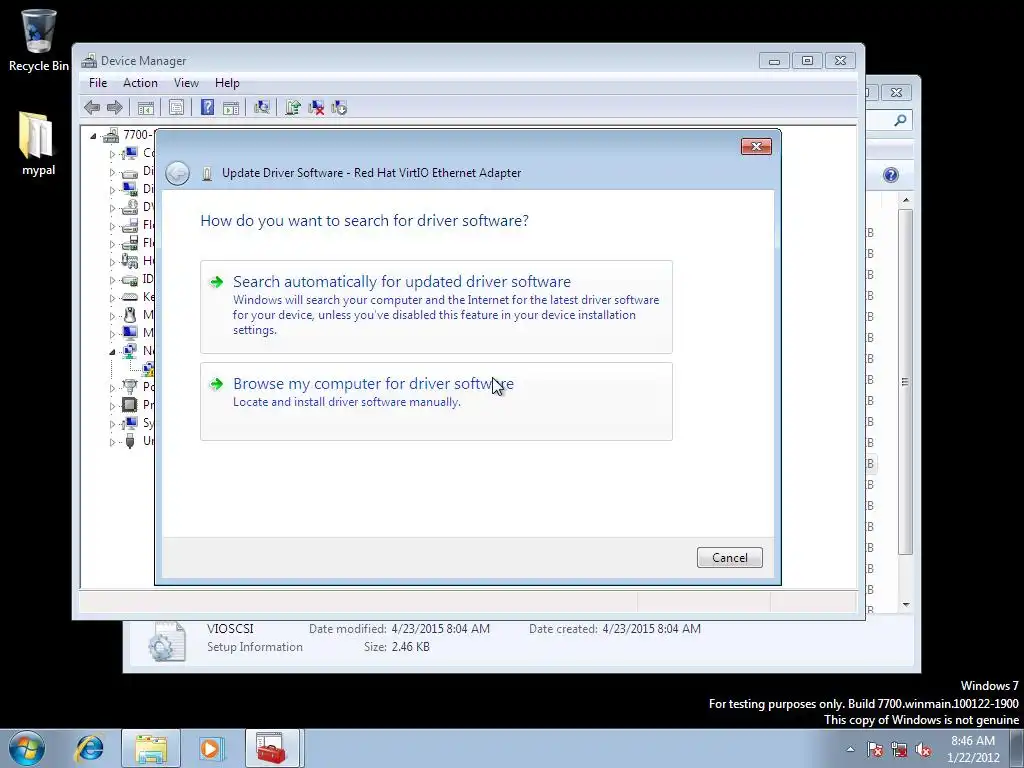Image resolution: width=1024 pixels, height=768 pixels.
Task: Expand the Computer node in device tree
Action: coord(112,154)
